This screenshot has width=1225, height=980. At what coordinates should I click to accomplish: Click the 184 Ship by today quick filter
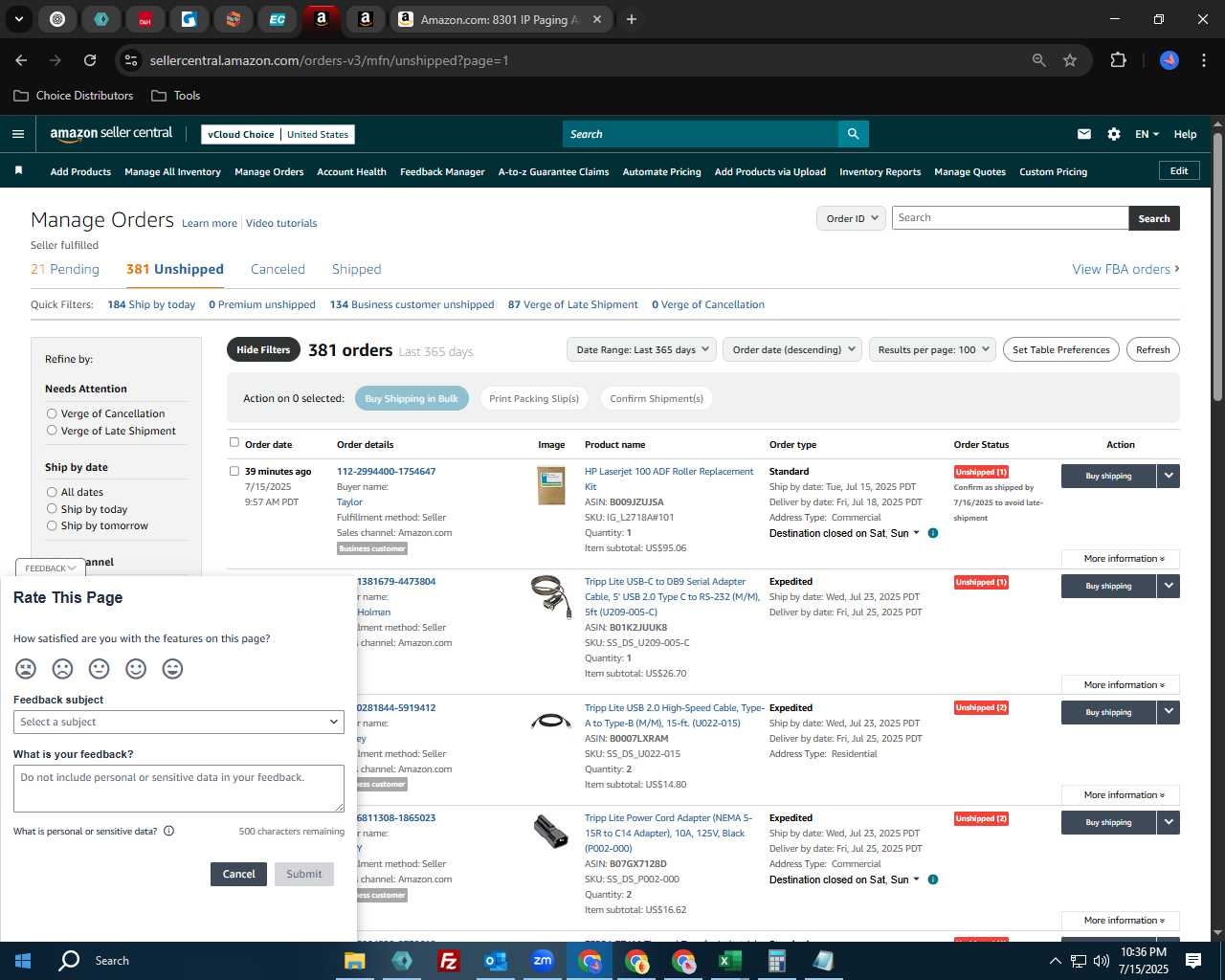pos(151,304)
